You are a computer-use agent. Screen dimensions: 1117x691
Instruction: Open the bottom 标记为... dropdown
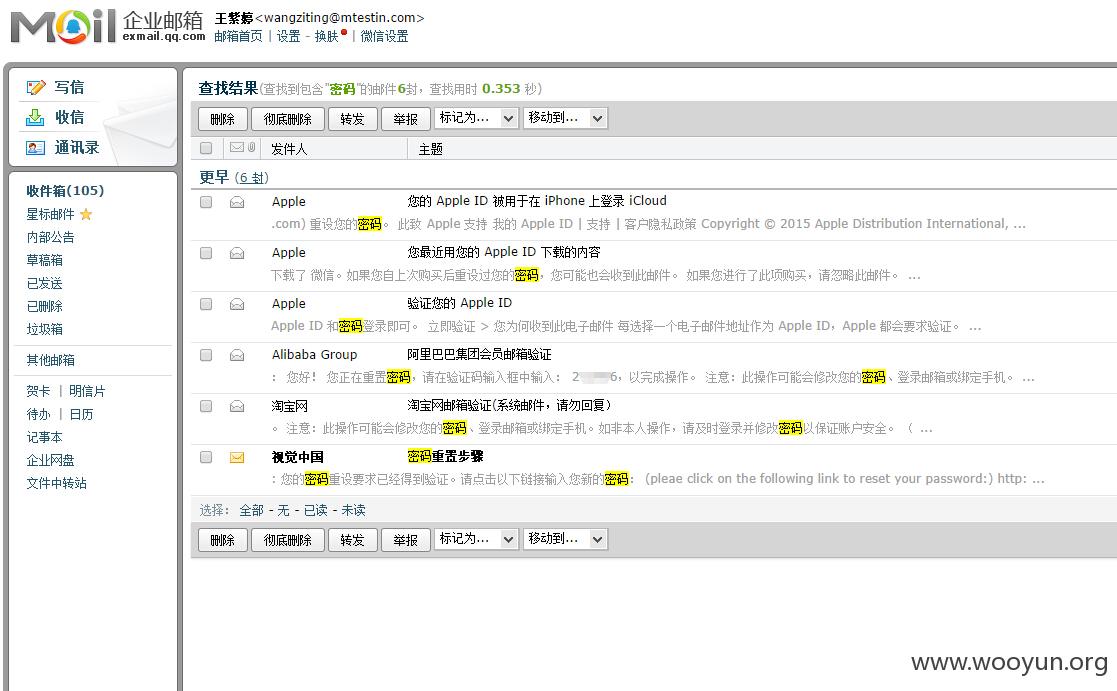pos(476,539)
